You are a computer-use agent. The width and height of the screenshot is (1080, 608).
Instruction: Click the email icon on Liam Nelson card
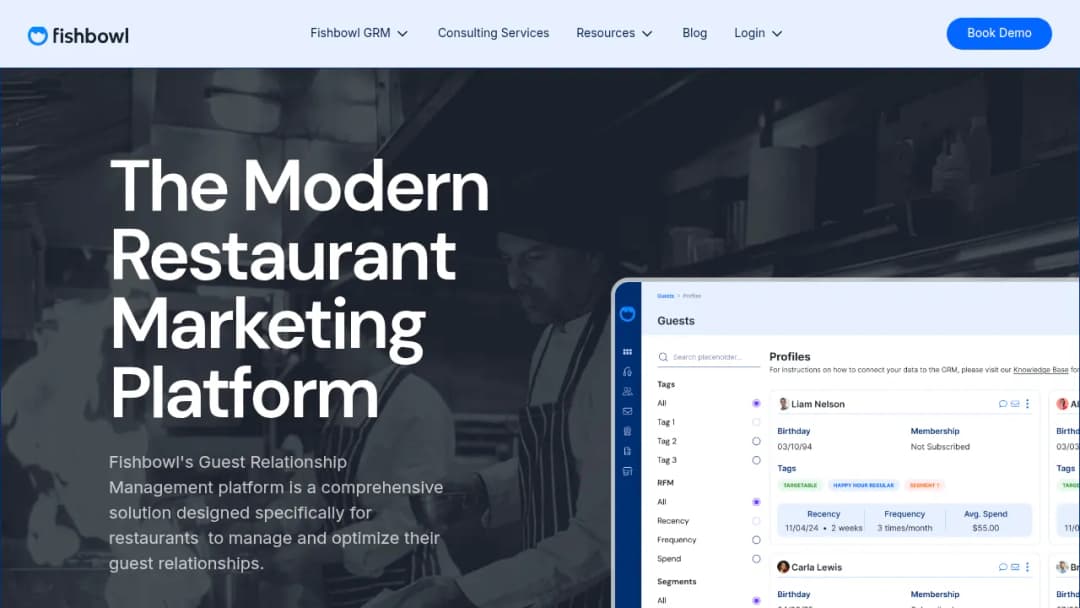click(x=1015, y=403)
